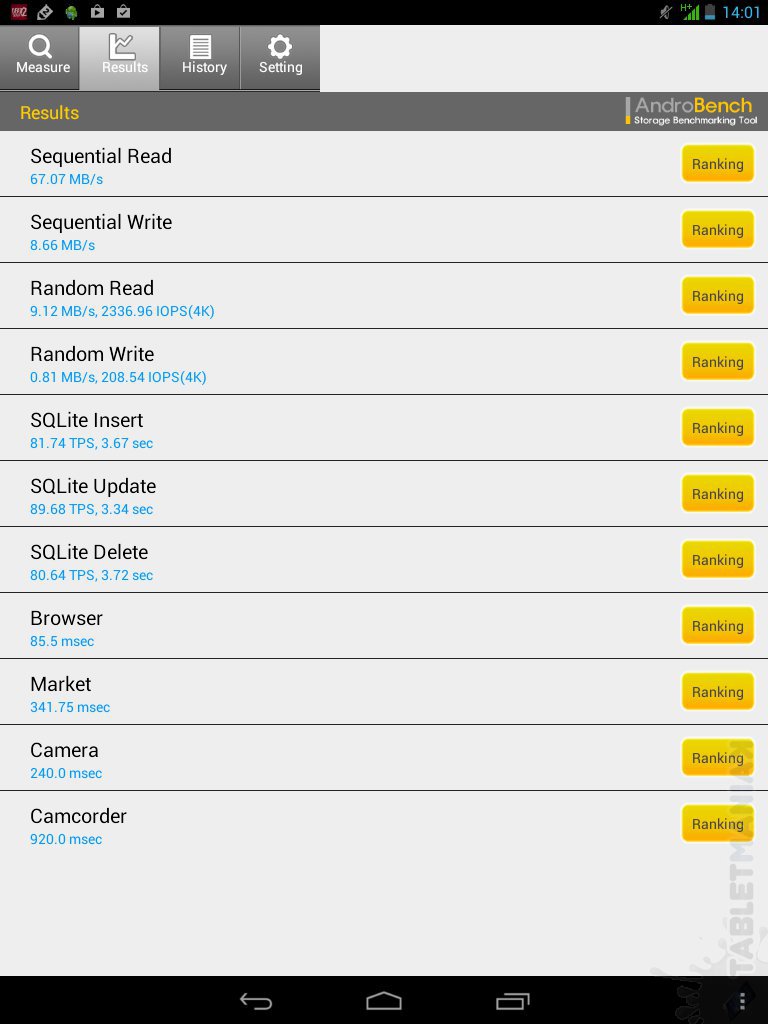
Task: Open the Measure tab
Action: click(x=42, y=58)
